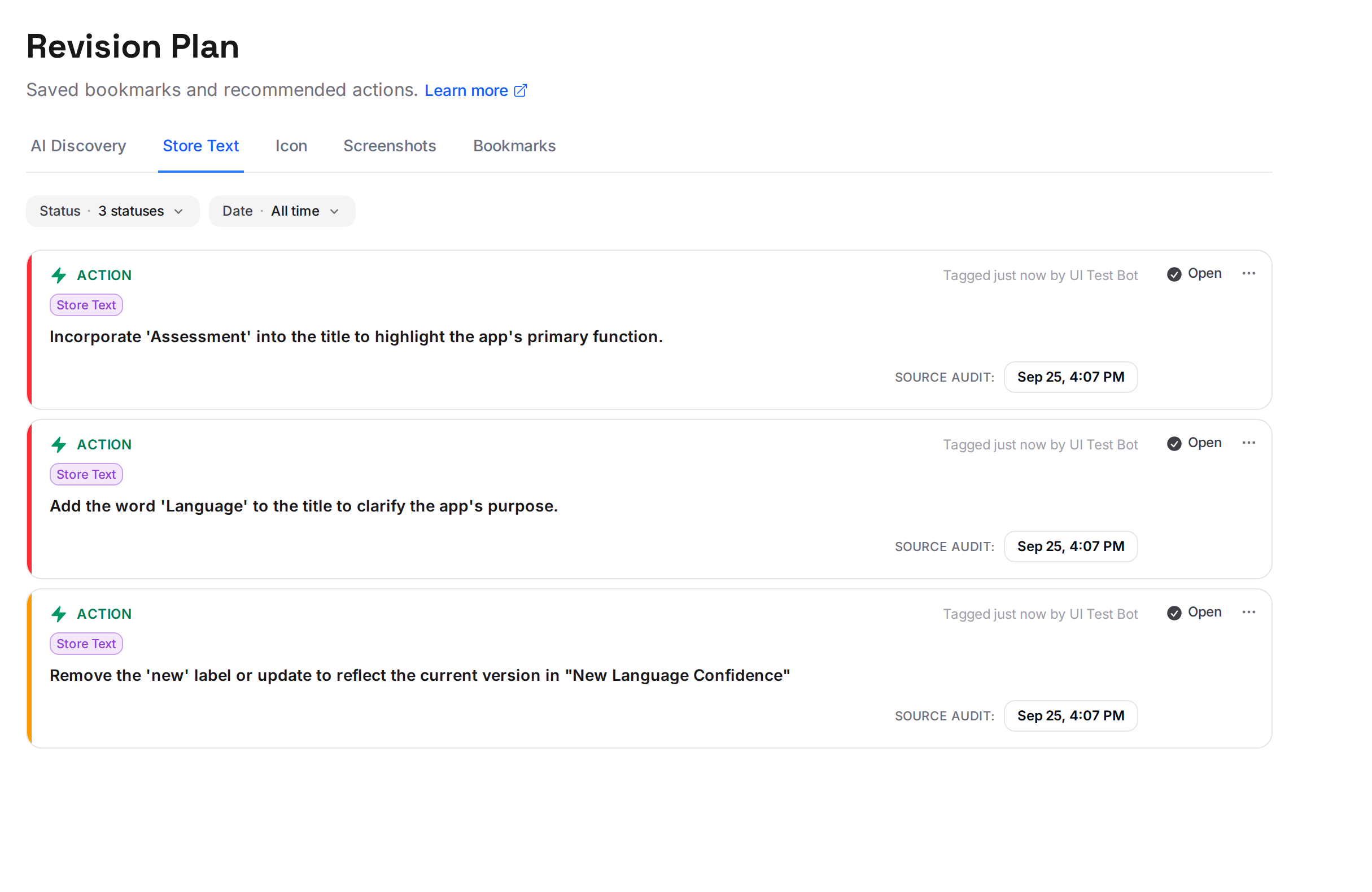This screenshot has height=892, width=1372.
Task: Click lightning bolt icon on Language action card
Action: tap(59, 445)
